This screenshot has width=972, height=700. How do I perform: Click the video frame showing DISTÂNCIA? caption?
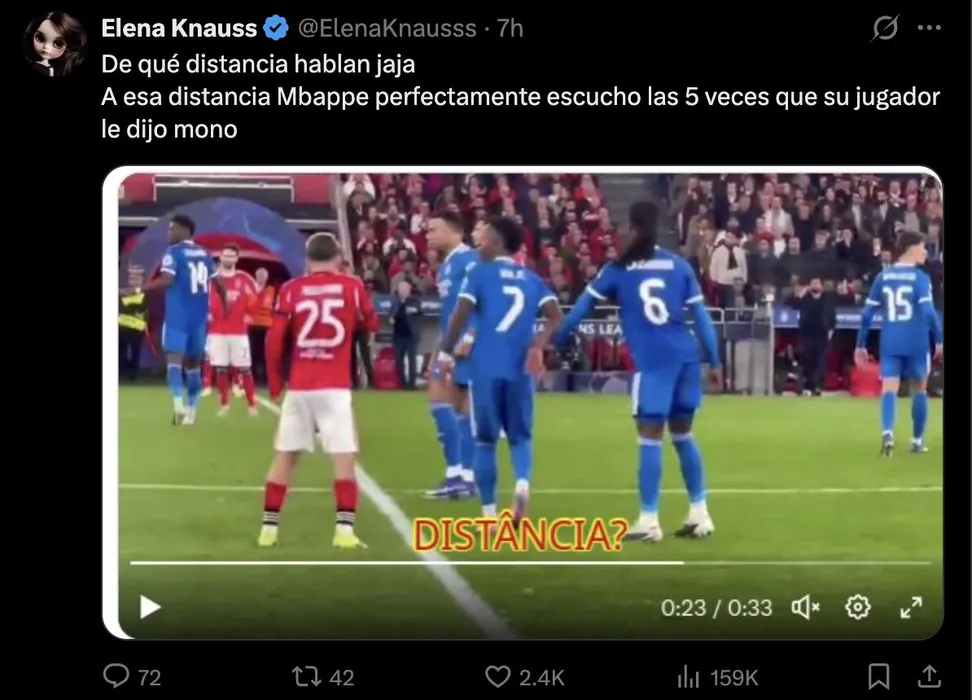pyautogui.click(x=523, y=403)
